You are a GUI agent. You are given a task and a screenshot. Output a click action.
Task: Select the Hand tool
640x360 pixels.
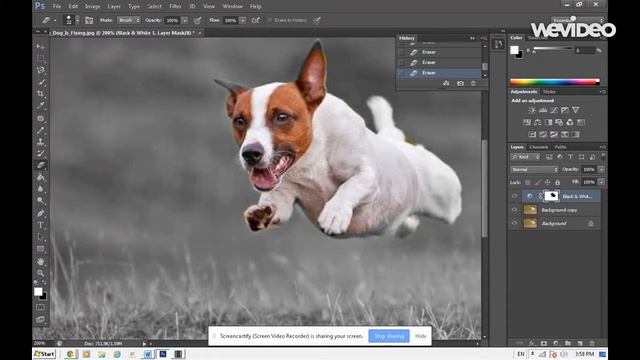coord(40,261)
